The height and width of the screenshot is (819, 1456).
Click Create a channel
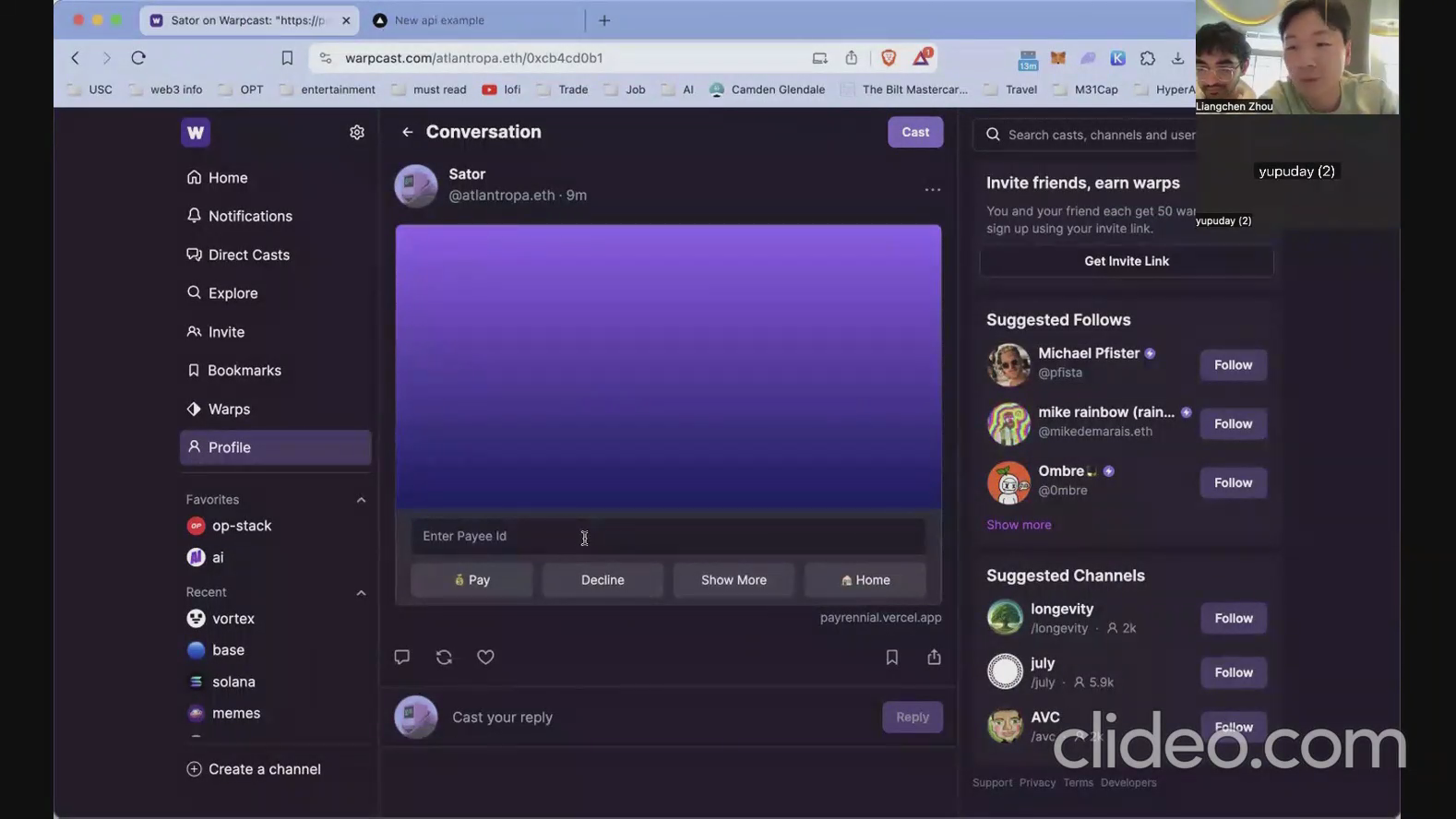tap(254, 769)
